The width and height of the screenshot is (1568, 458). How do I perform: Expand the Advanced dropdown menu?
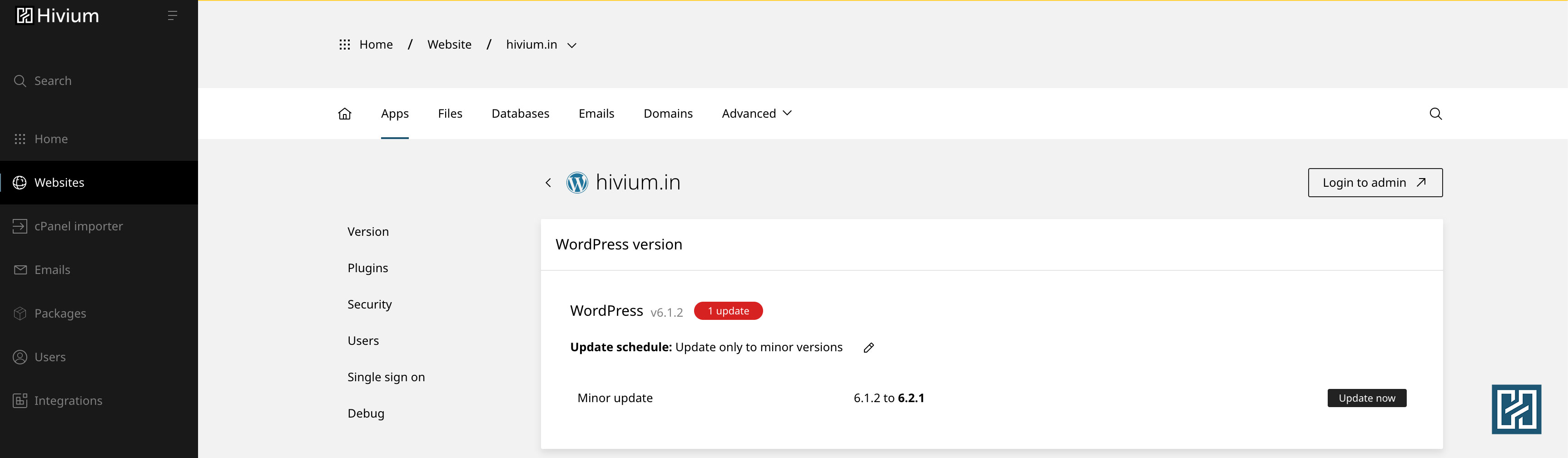coord(756,114)
